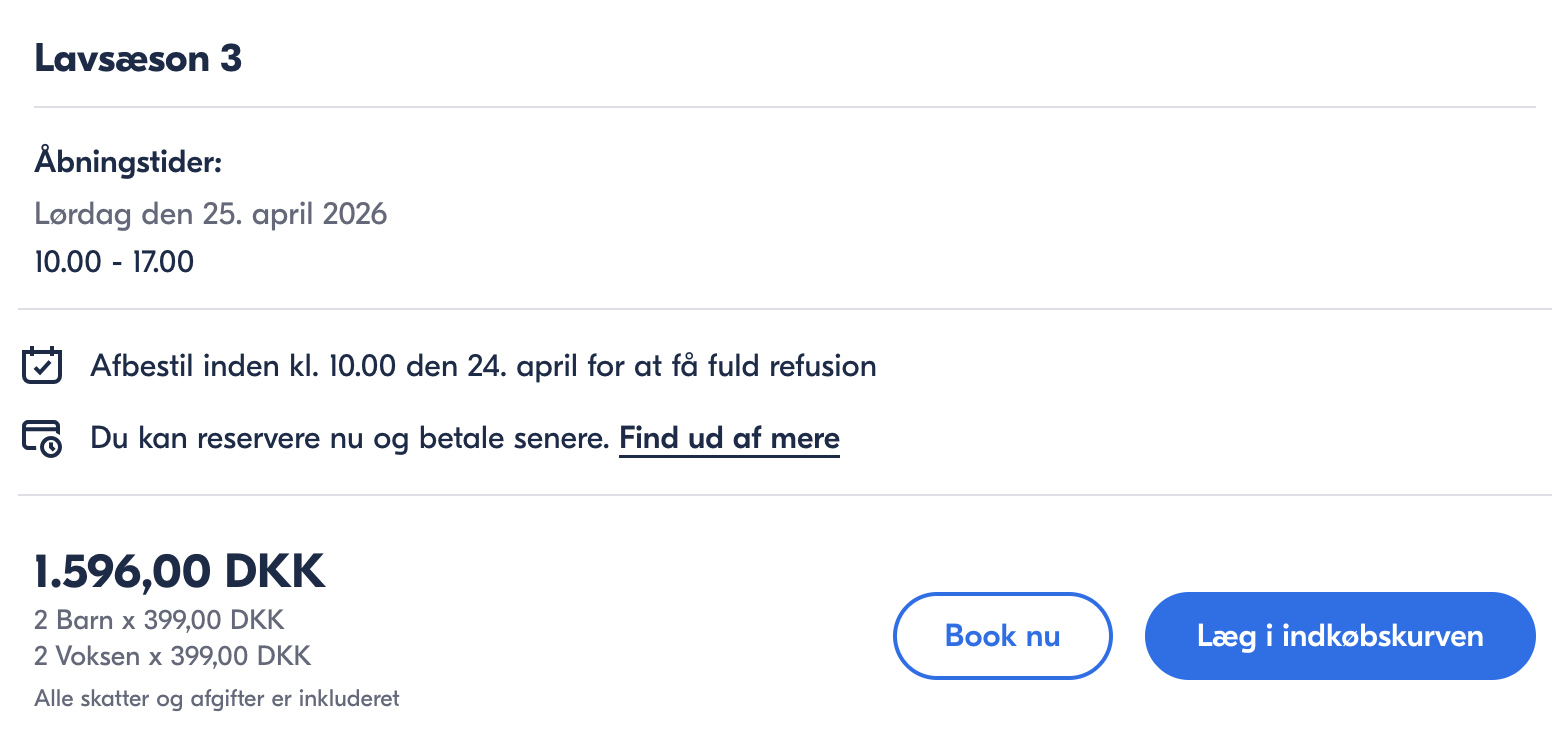Click the reserve now pay later card icon

click(42, 439)
